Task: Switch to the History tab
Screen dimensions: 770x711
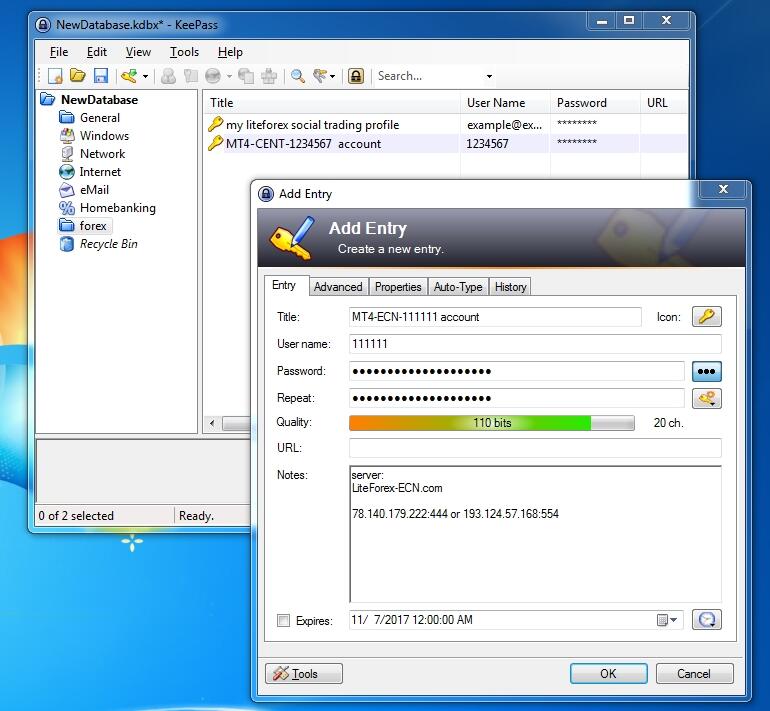Action: click(x=510, y=287)
